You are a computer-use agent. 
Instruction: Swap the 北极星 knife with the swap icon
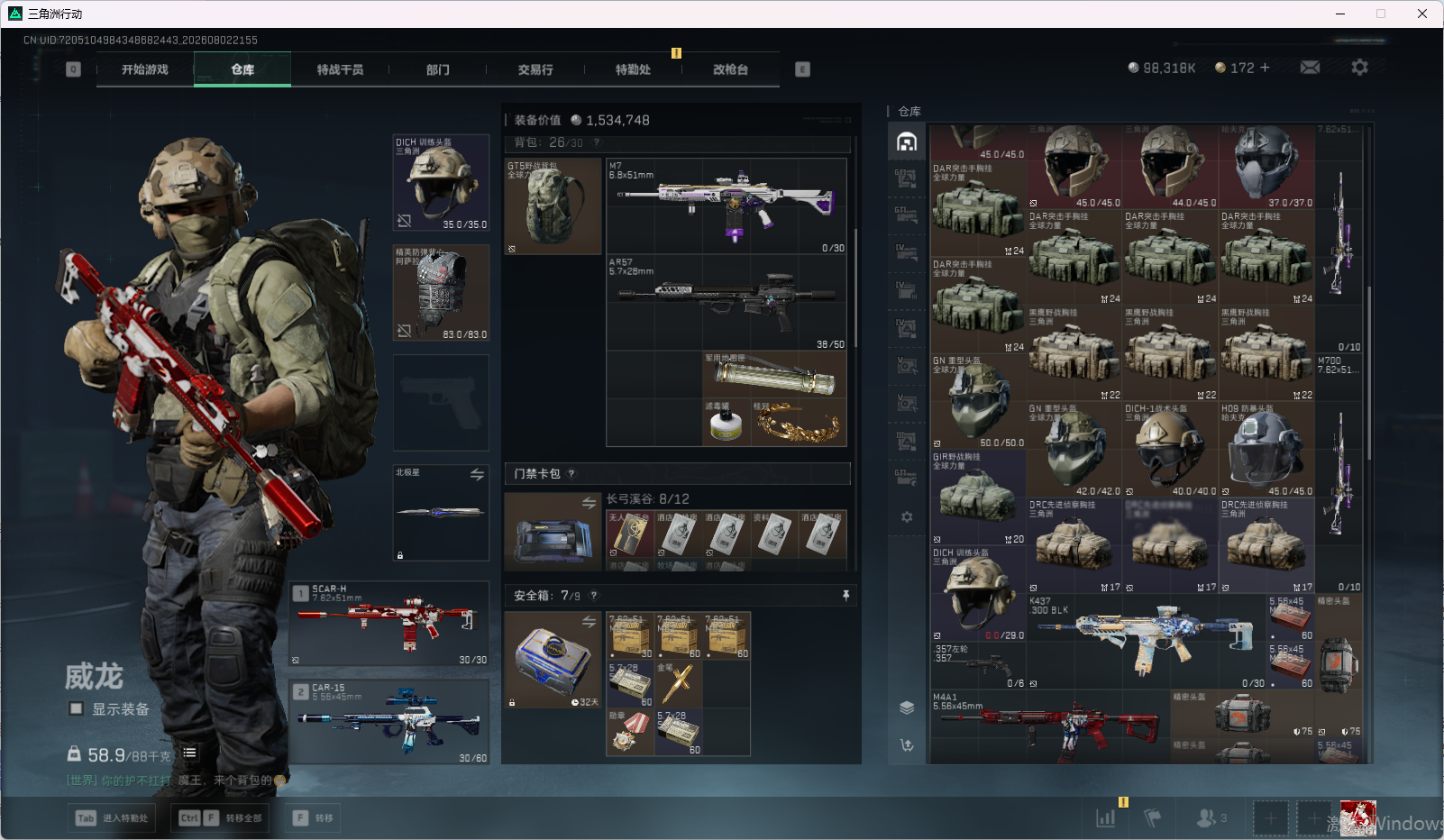coord(477,475)
